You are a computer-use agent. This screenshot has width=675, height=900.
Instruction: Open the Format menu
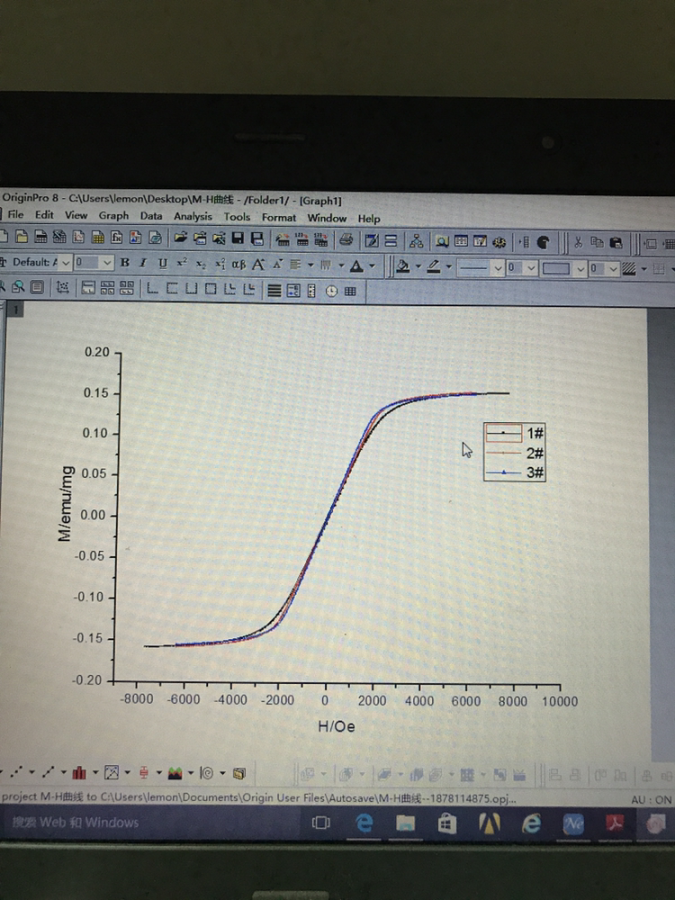(279, 218)
